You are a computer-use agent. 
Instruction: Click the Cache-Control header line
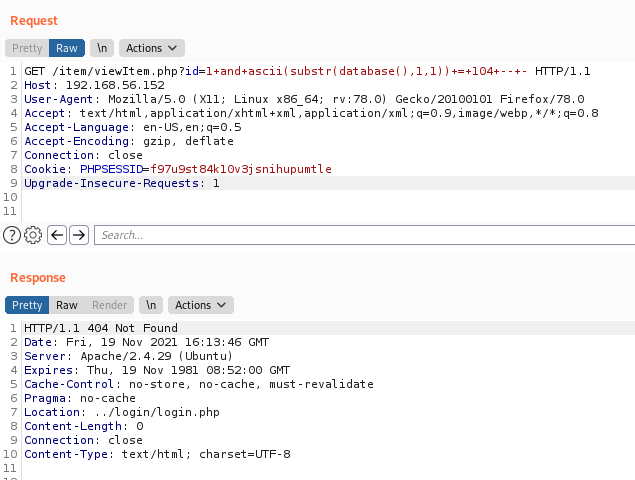pyautogui.click(x=199, y=384)
